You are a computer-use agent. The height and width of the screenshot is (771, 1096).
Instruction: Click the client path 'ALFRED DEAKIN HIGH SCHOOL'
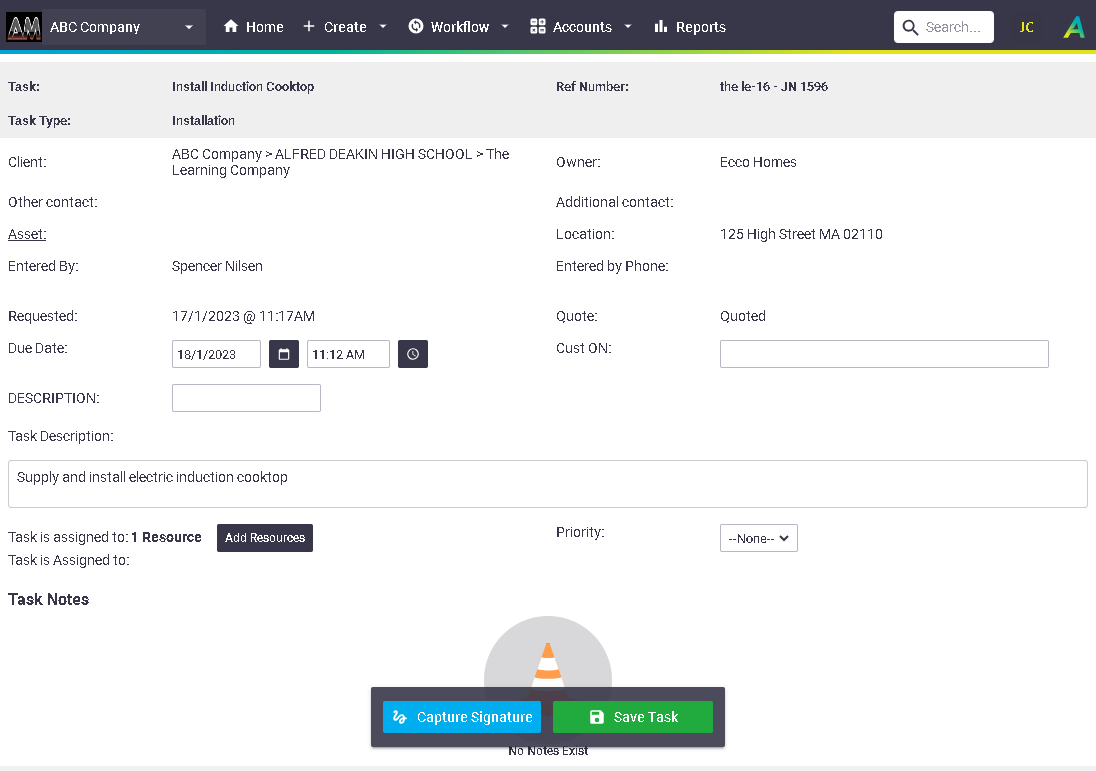pyautogui.click(x=373, y=154)
